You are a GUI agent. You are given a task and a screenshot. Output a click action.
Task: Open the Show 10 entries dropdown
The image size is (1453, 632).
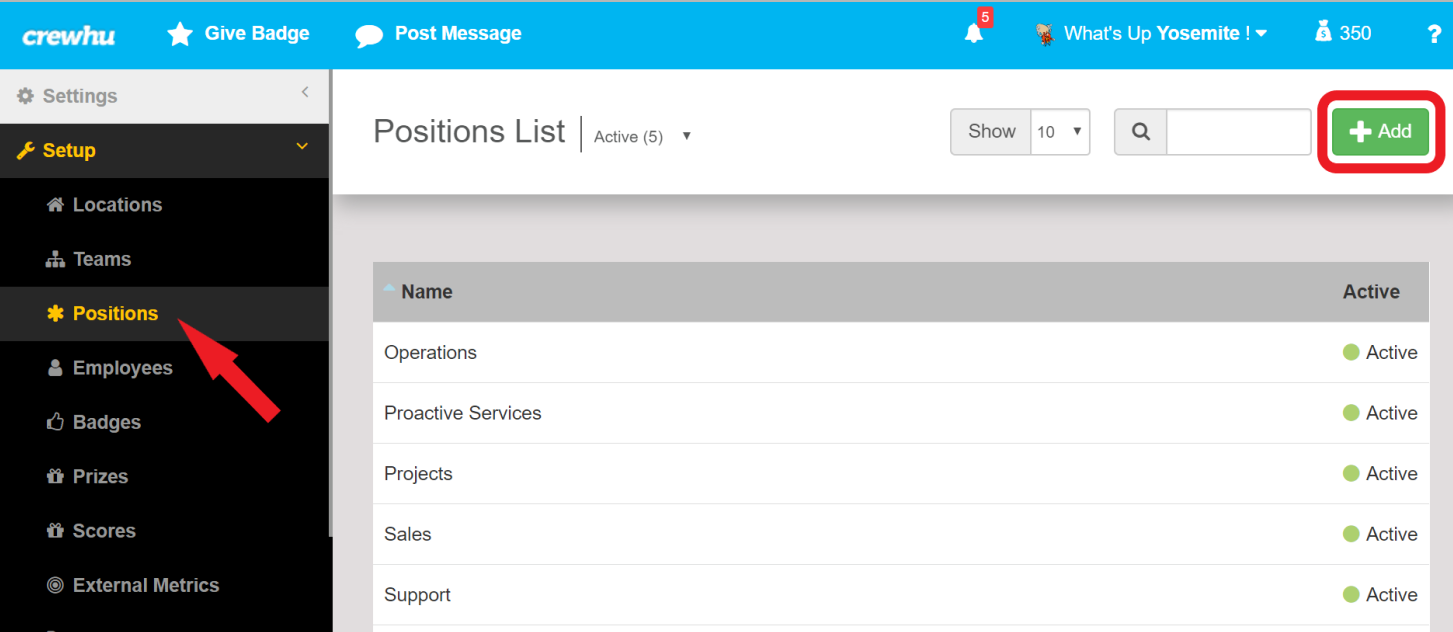[1060, 132]
